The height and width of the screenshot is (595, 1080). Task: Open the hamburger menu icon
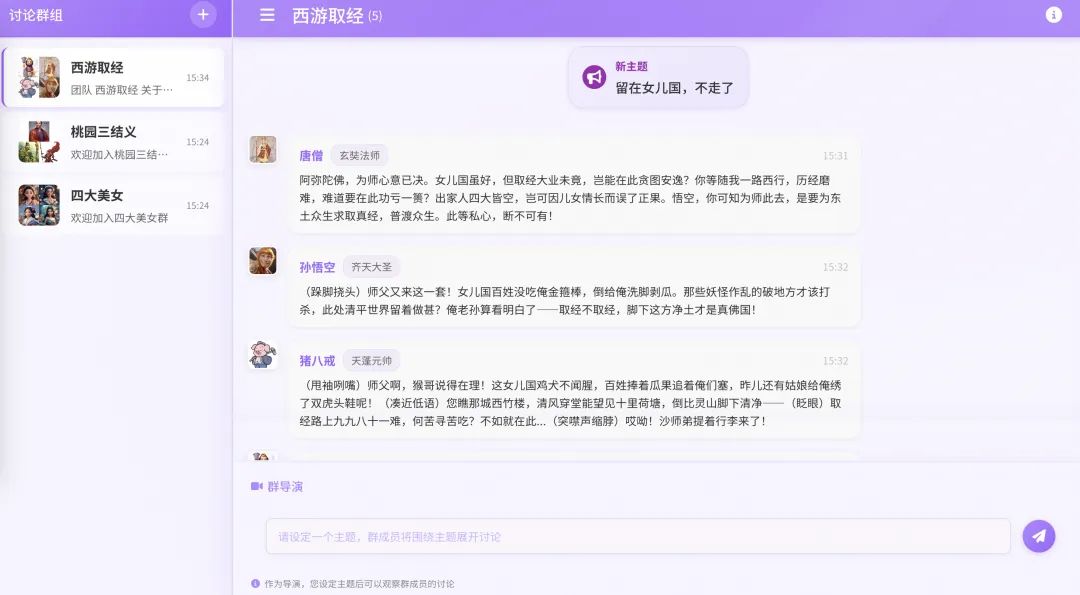[267, 15]
